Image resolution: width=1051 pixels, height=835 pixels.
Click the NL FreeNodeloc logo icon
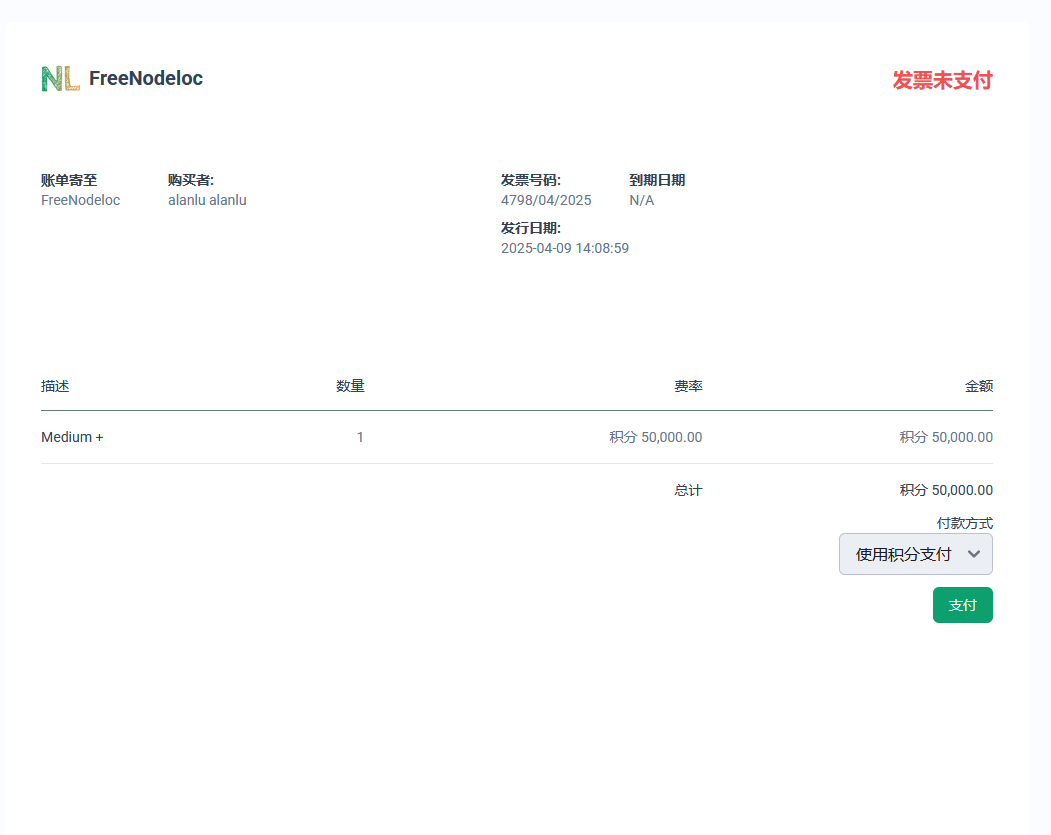pos(60,78)
